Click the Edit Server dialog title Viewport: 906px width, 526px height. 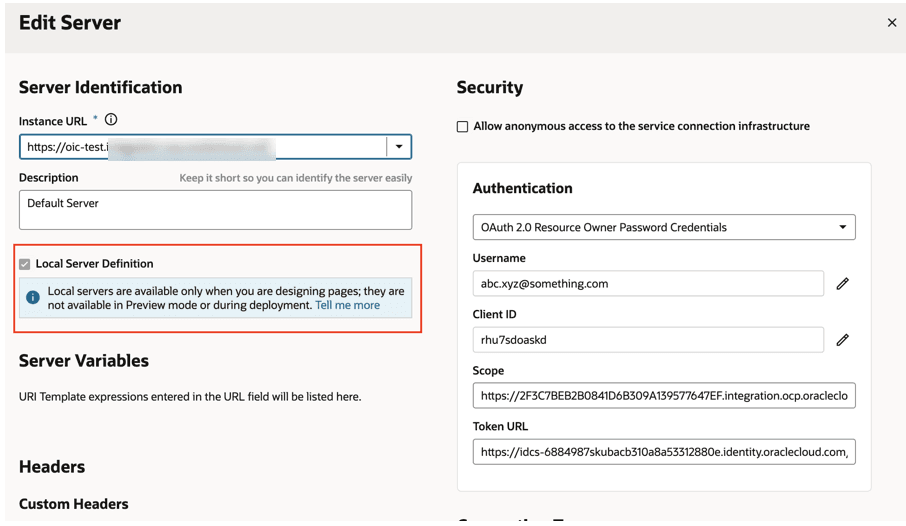click(x=70, y=23)
